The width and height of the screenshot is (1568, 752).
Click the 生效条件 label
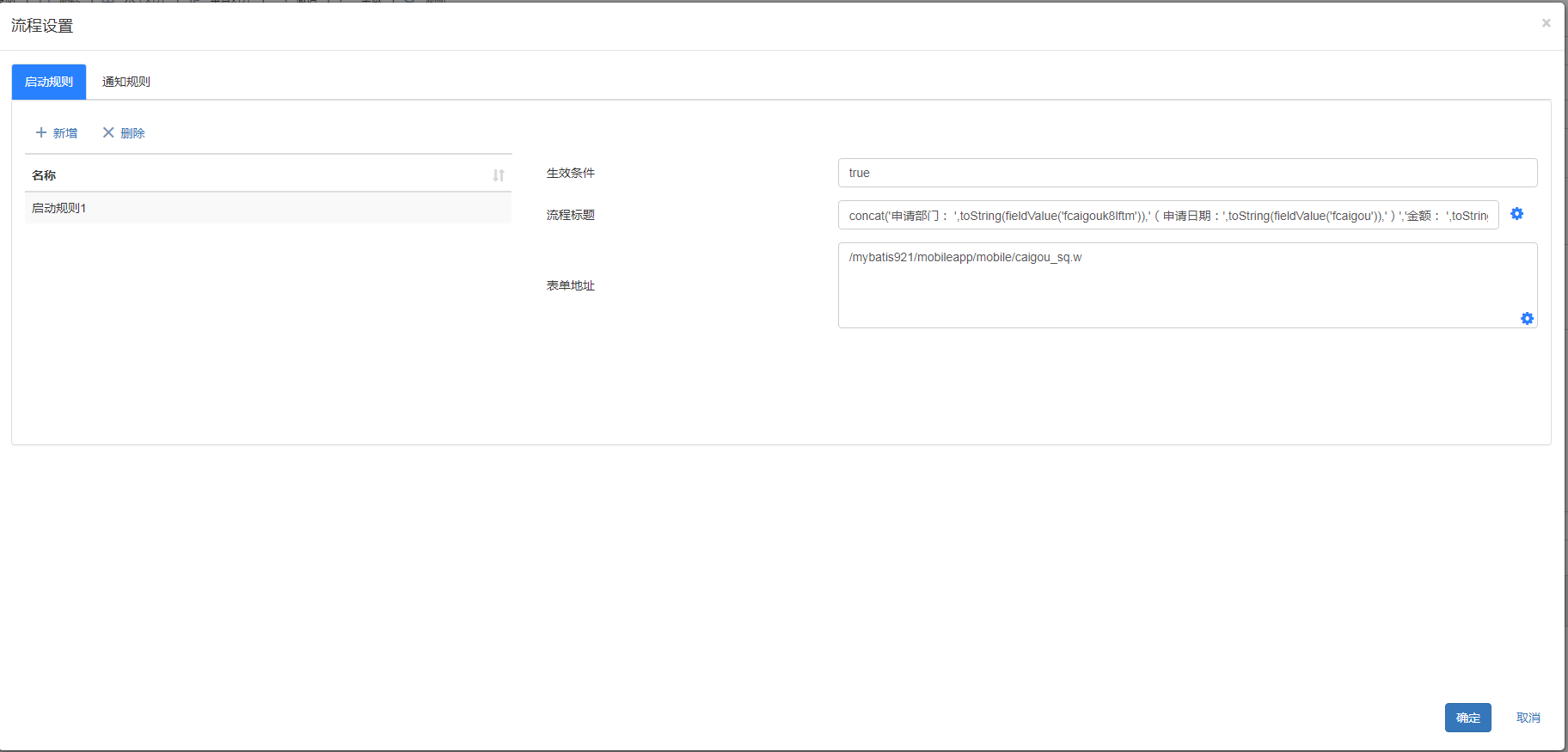[x=571, y=173]
